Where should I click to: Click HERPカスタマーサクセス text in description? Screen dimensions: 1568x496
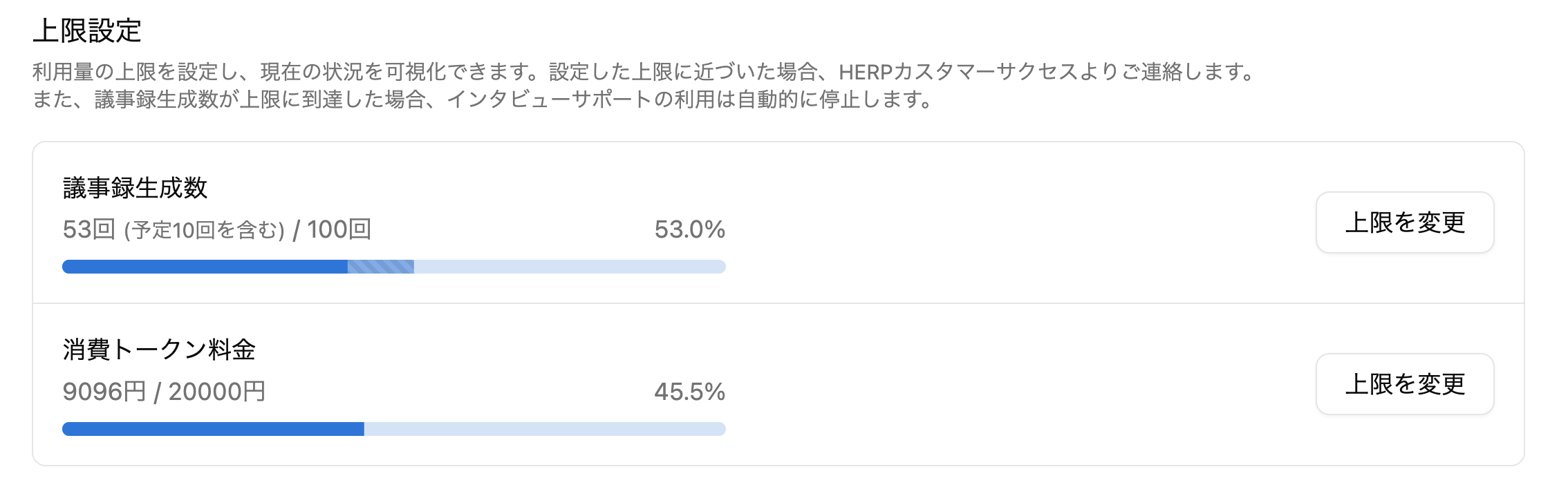[x=958, y=72]
